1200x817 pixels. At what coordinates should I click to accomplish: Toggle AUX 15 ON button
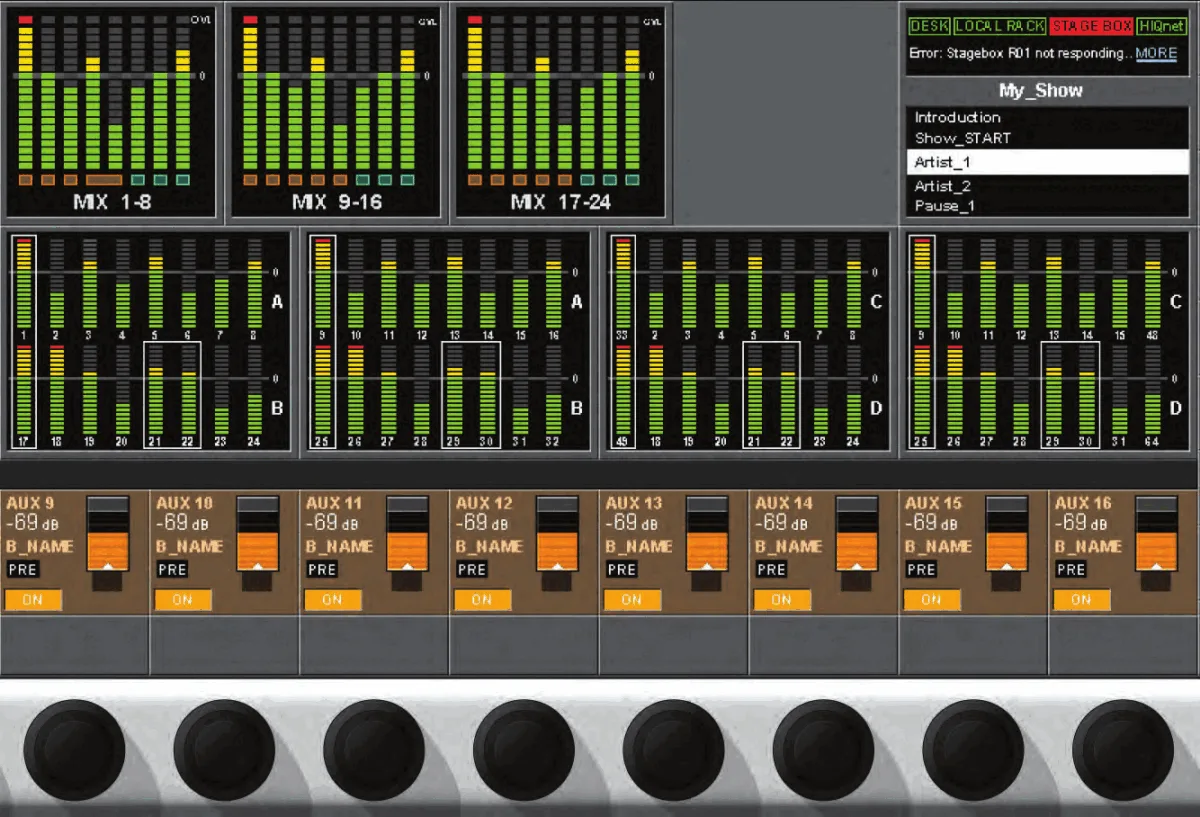tap(932, 600)
